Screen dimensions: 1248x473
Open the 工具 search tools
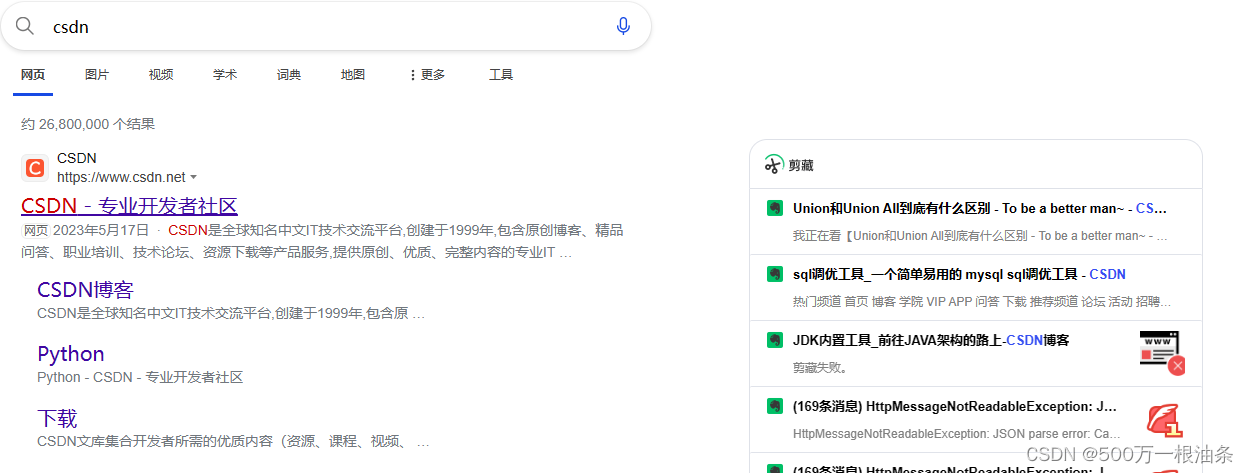click(x=501, y=75)
